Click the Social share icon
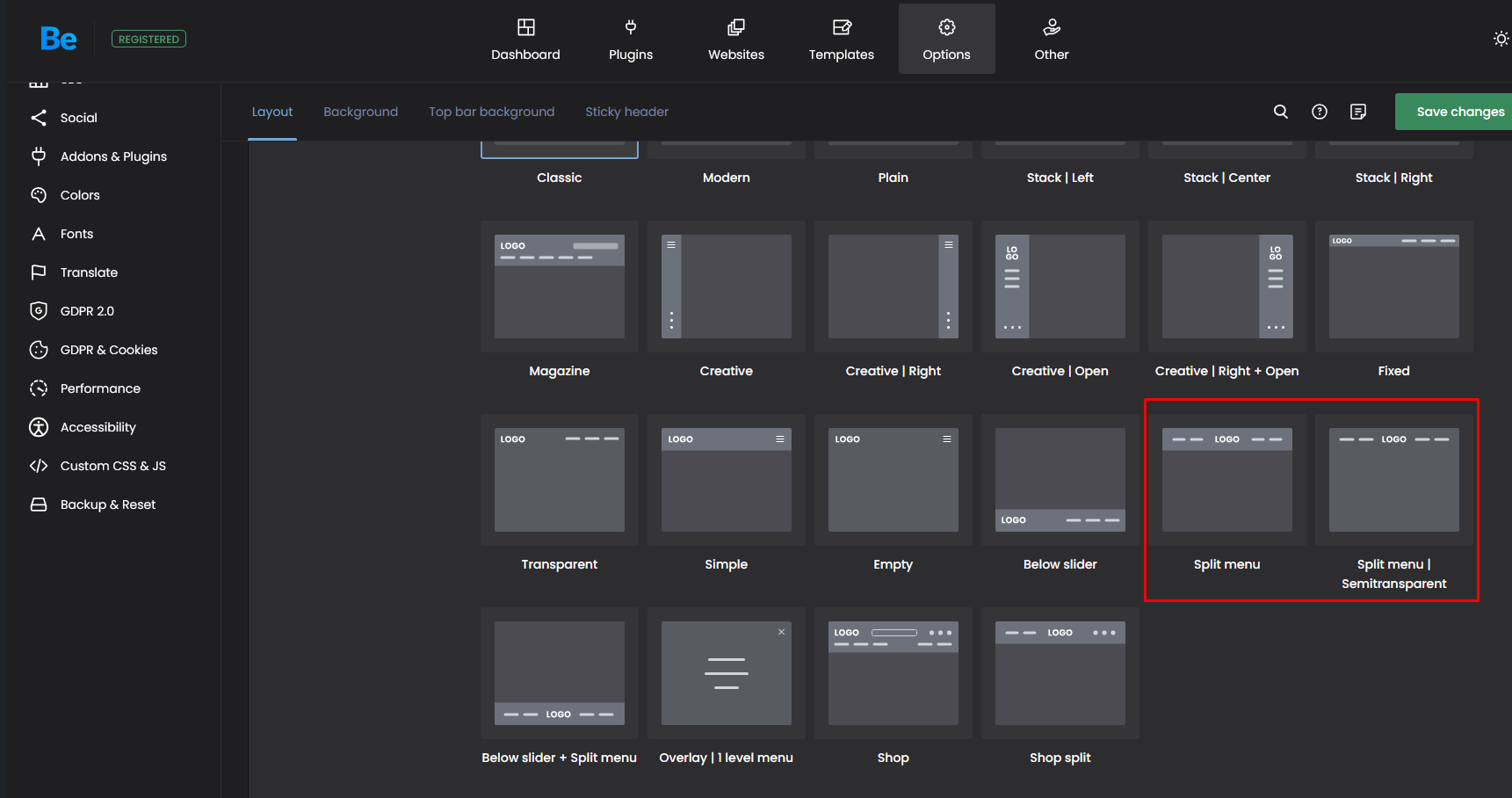Image resolution: width=1512 pixels, height=798 pixels. tap(39, 118)
